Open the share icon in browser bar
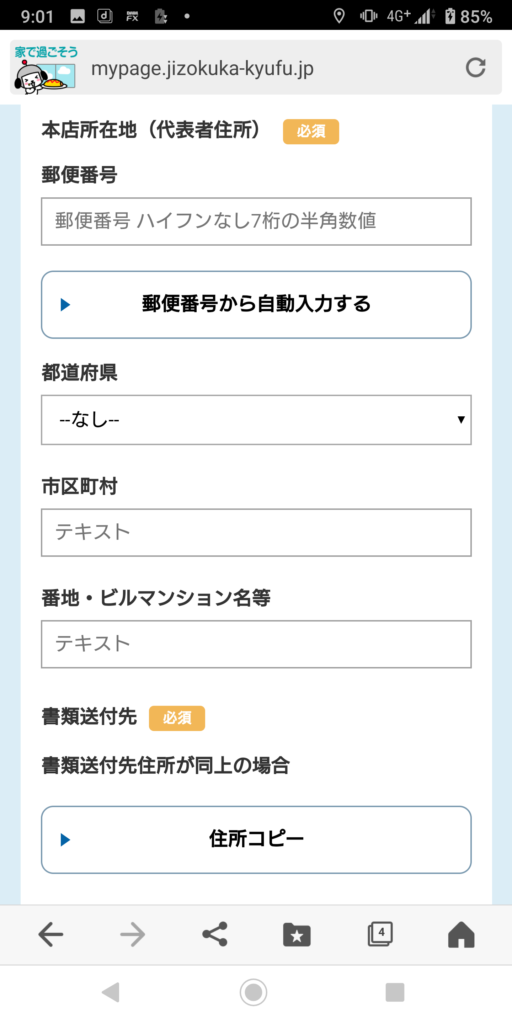The image size is (512, 1024). (x=215, y=935)
